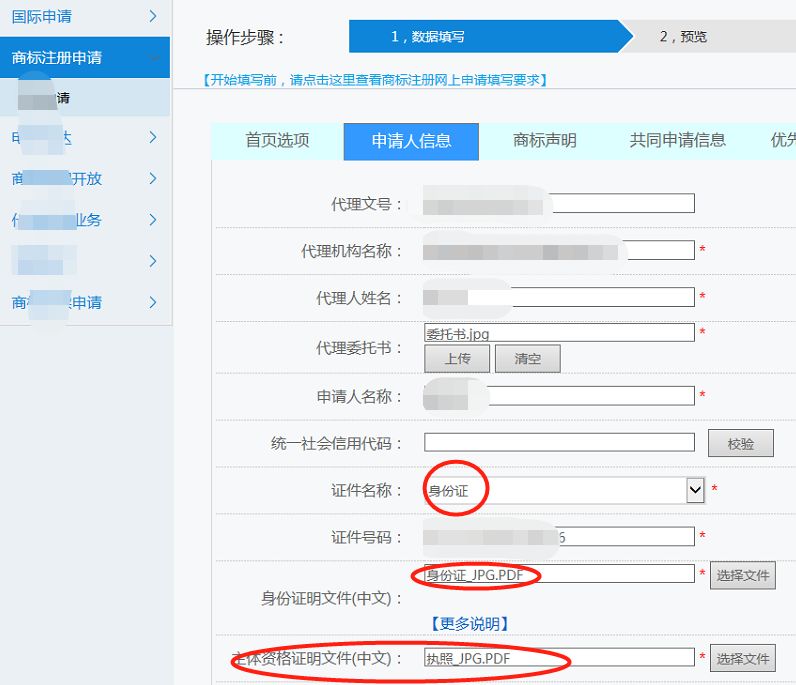This screenshot has height=685, width=796.
Task: Click 选择文件 for 主体资格证明文件
Action: click(x=742, y=658)
